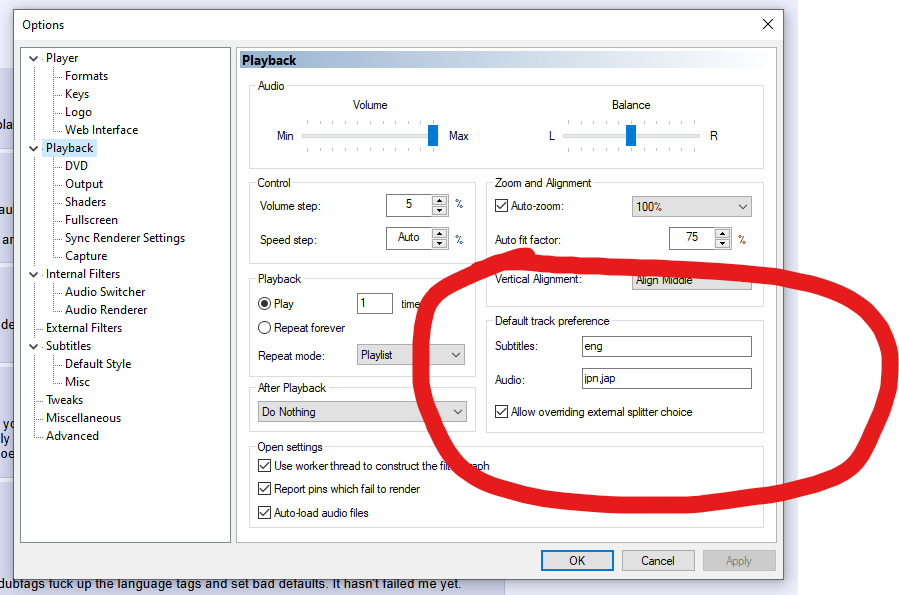Click the OK button
899x595 pixels.
click(x=577, y=561)
